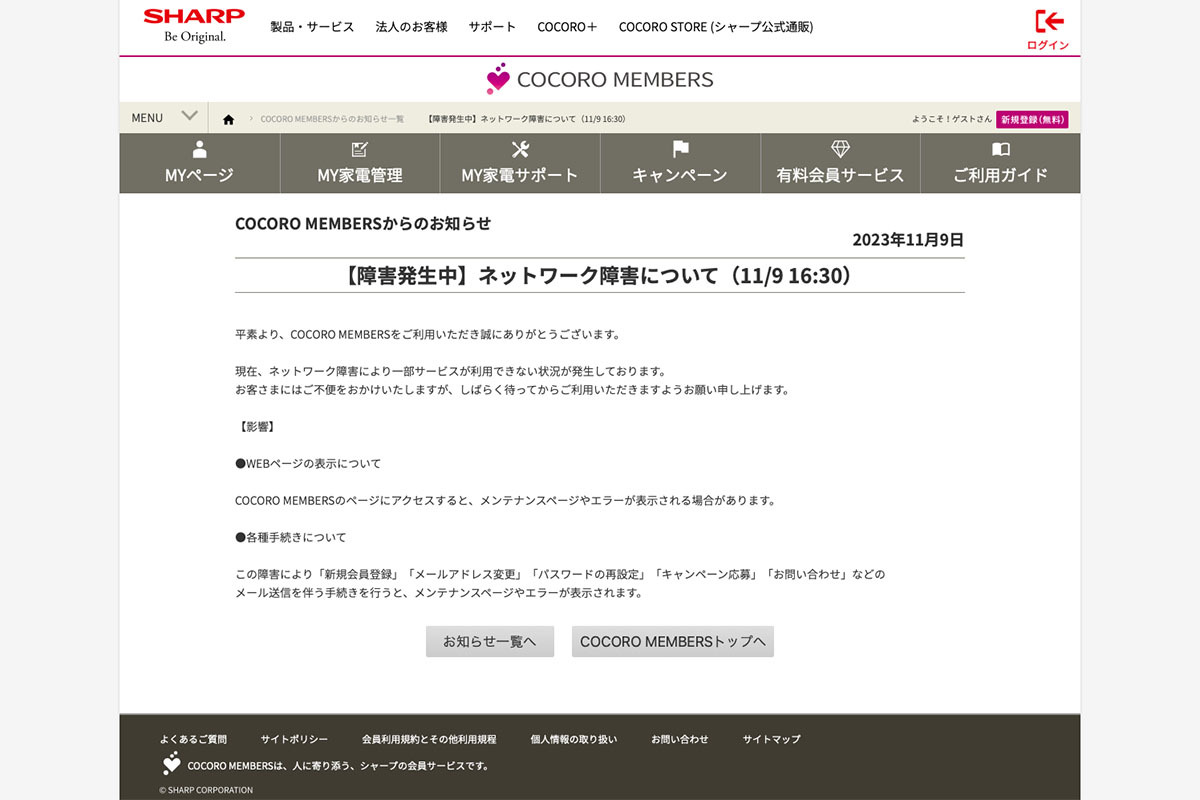Open COCORO+ in top navigation

coord(567,27)
